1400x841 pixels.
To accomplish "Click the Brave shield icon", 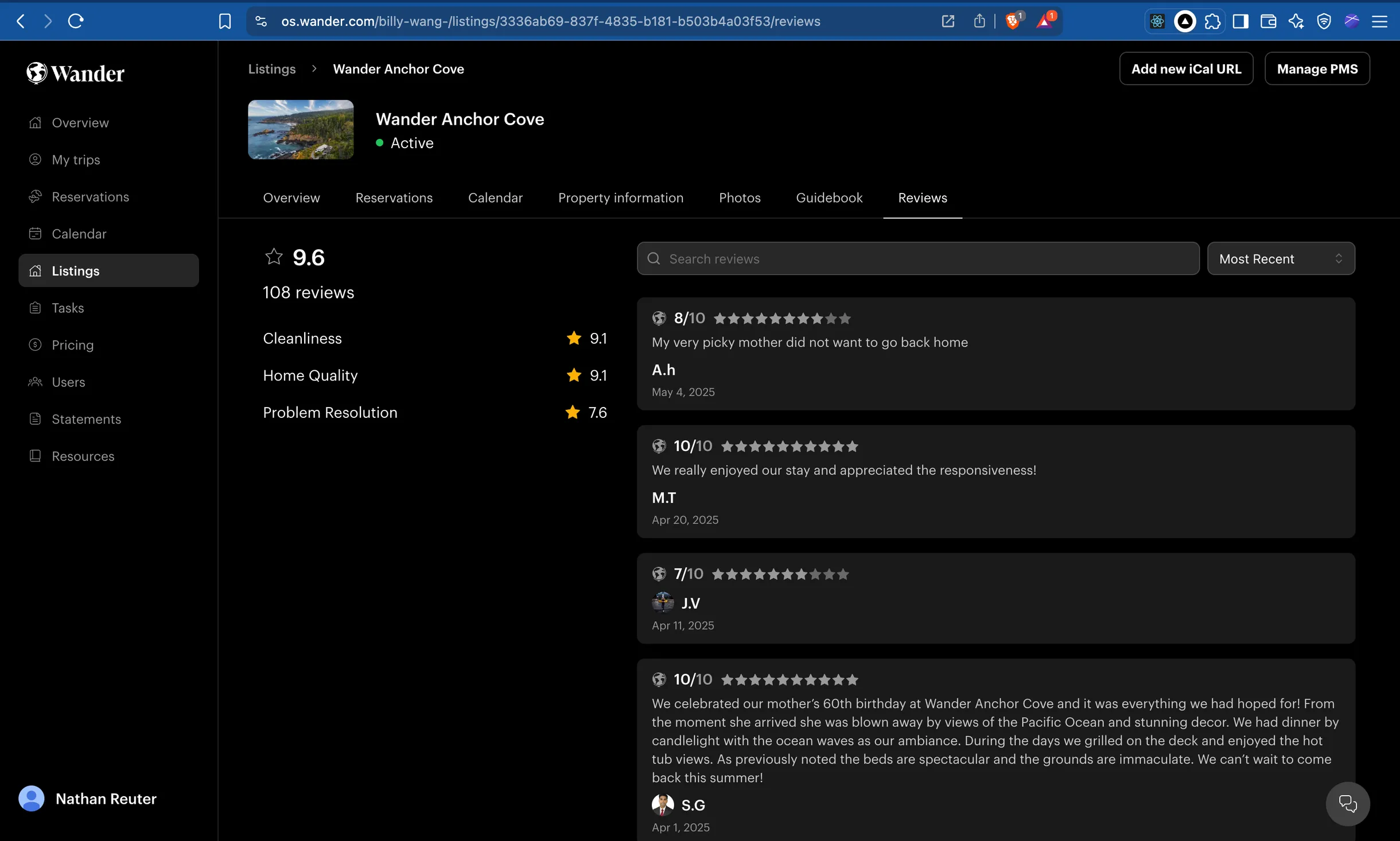I will click(1013, 21).
